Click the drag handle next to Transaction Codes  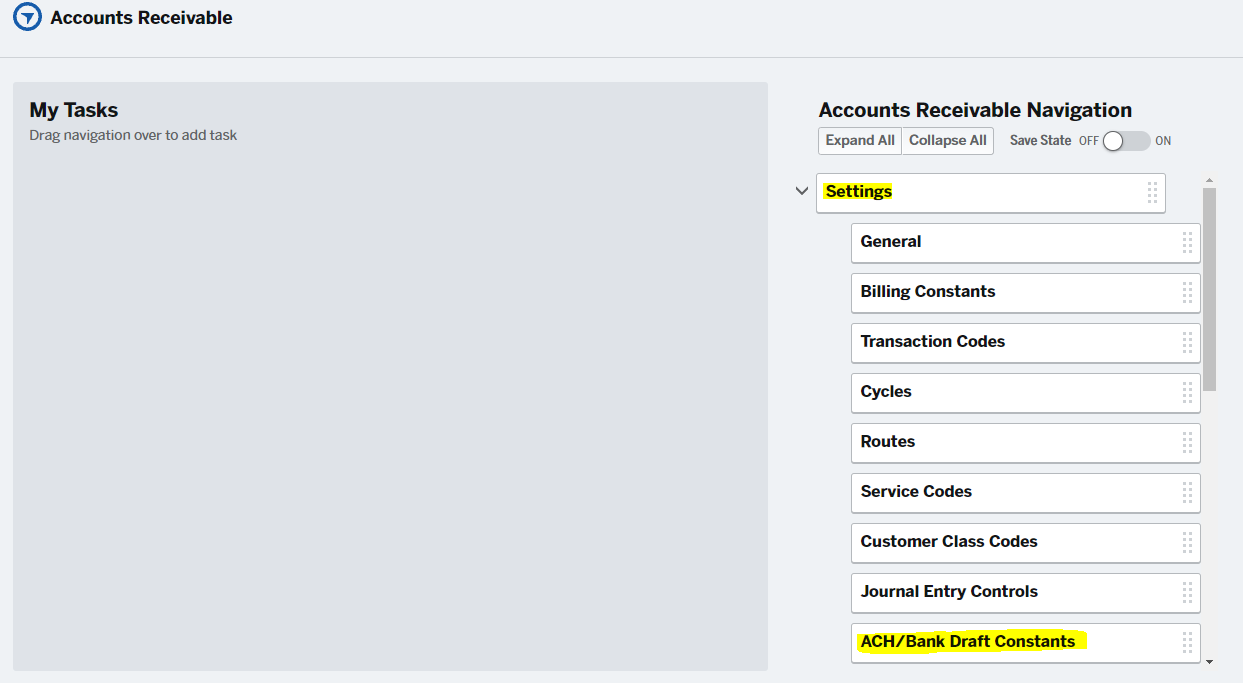coord(1186,342)
